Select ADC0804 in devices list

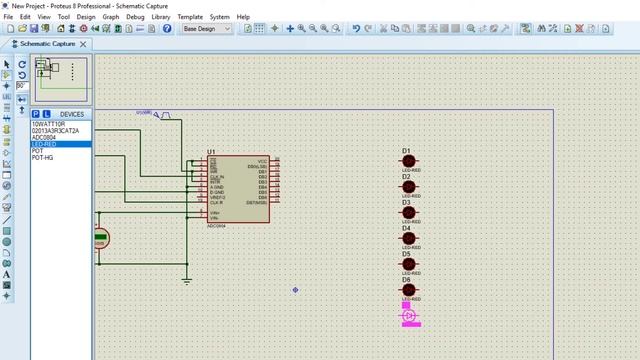(x=61, y=138)
